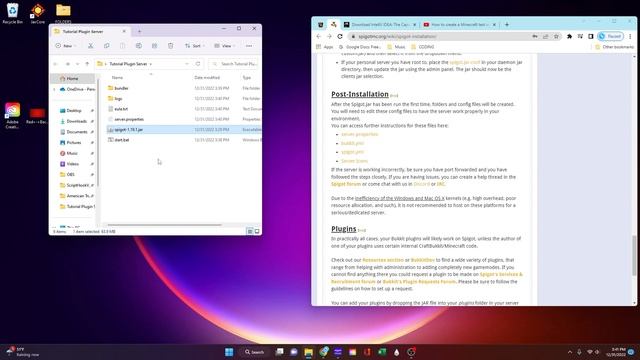Open the Discord link on the wiki page
Screen dimensions: 640x360
pyautogui.click(x=421, y=184)
